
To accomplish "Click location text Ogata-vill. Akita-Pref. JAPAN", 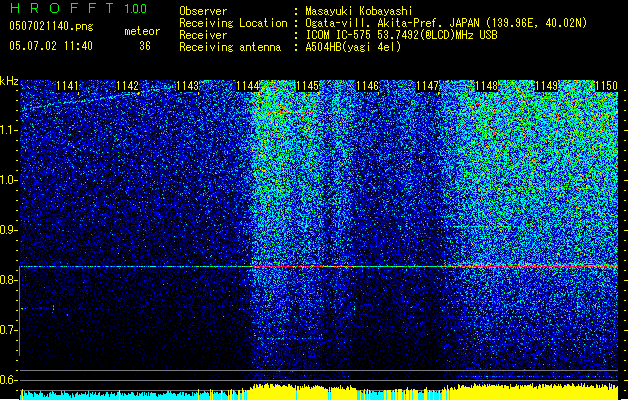I will (x=392, y=23).
